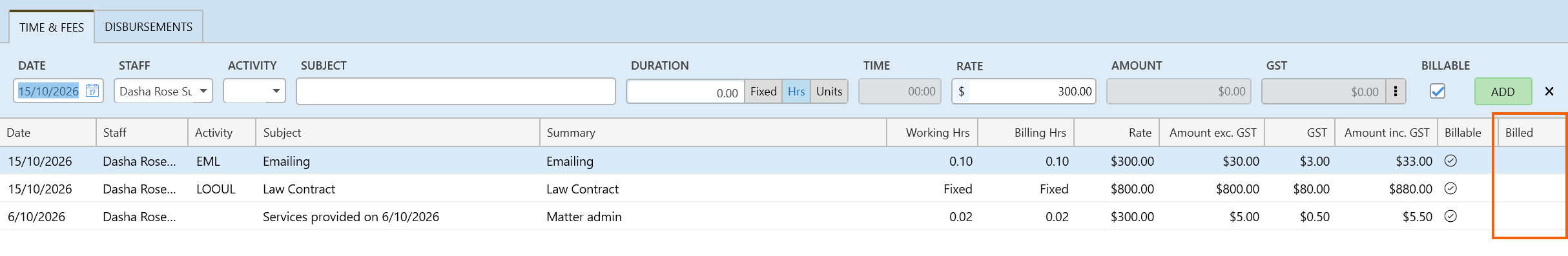Viewport: 1568px width, 256px height.
Task: Click the Rate input field
Action: pos(1024,92)
